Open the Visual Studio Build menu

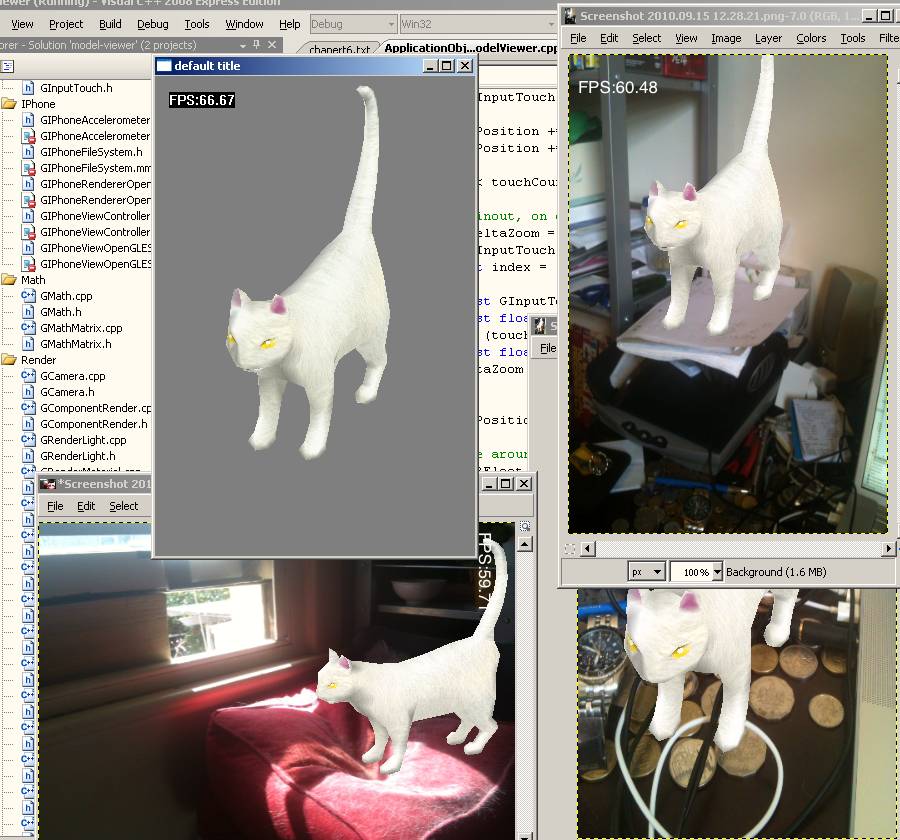coord(110,24)
